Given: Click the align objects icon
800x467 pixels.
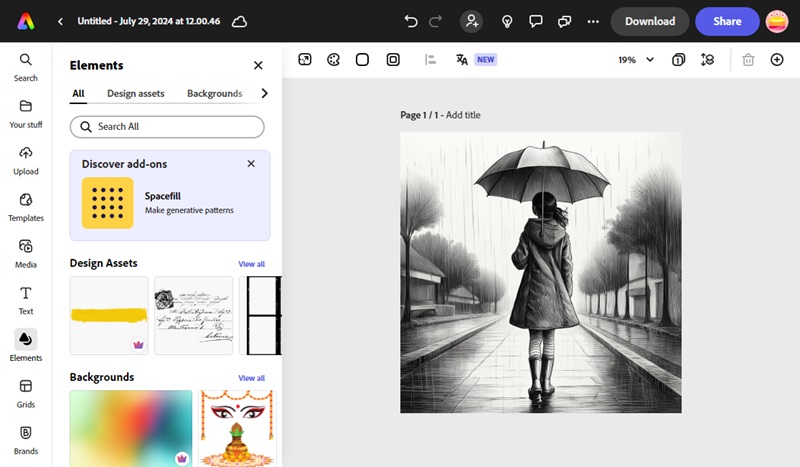Looking at the screenshot, I should click(x=430, y=60).
